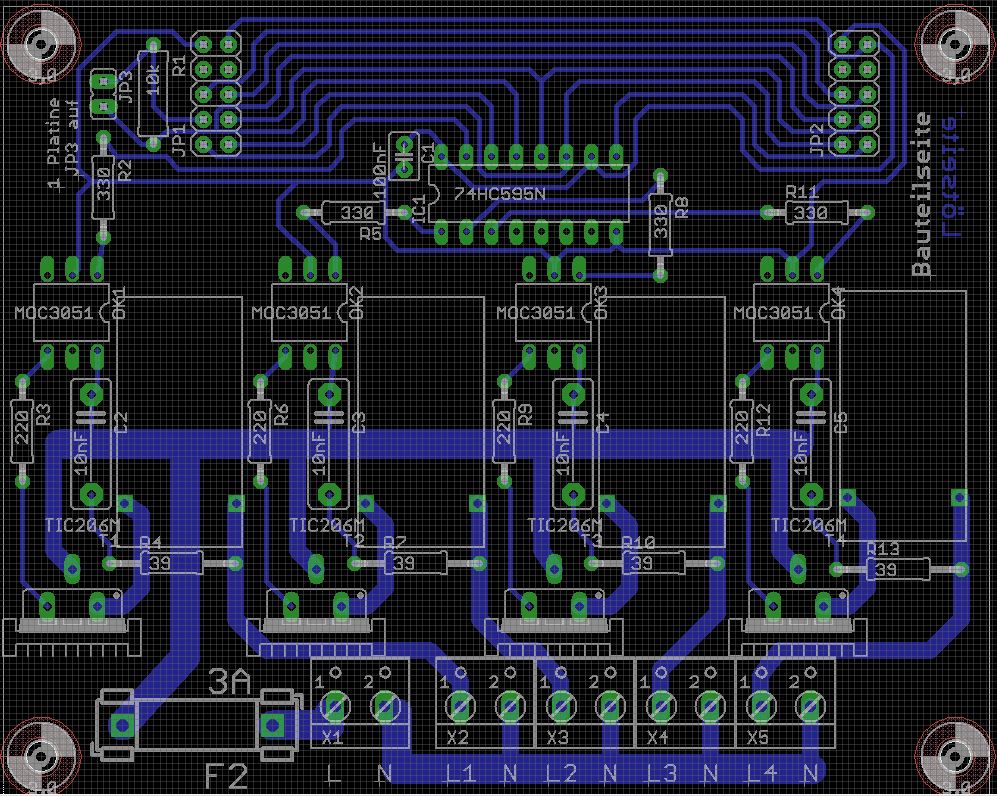Pick the 10nF capacitor C4
Image resolution: width=997 pixels, height=796 pixels.
pyautogui.click(x=574, y=444)
